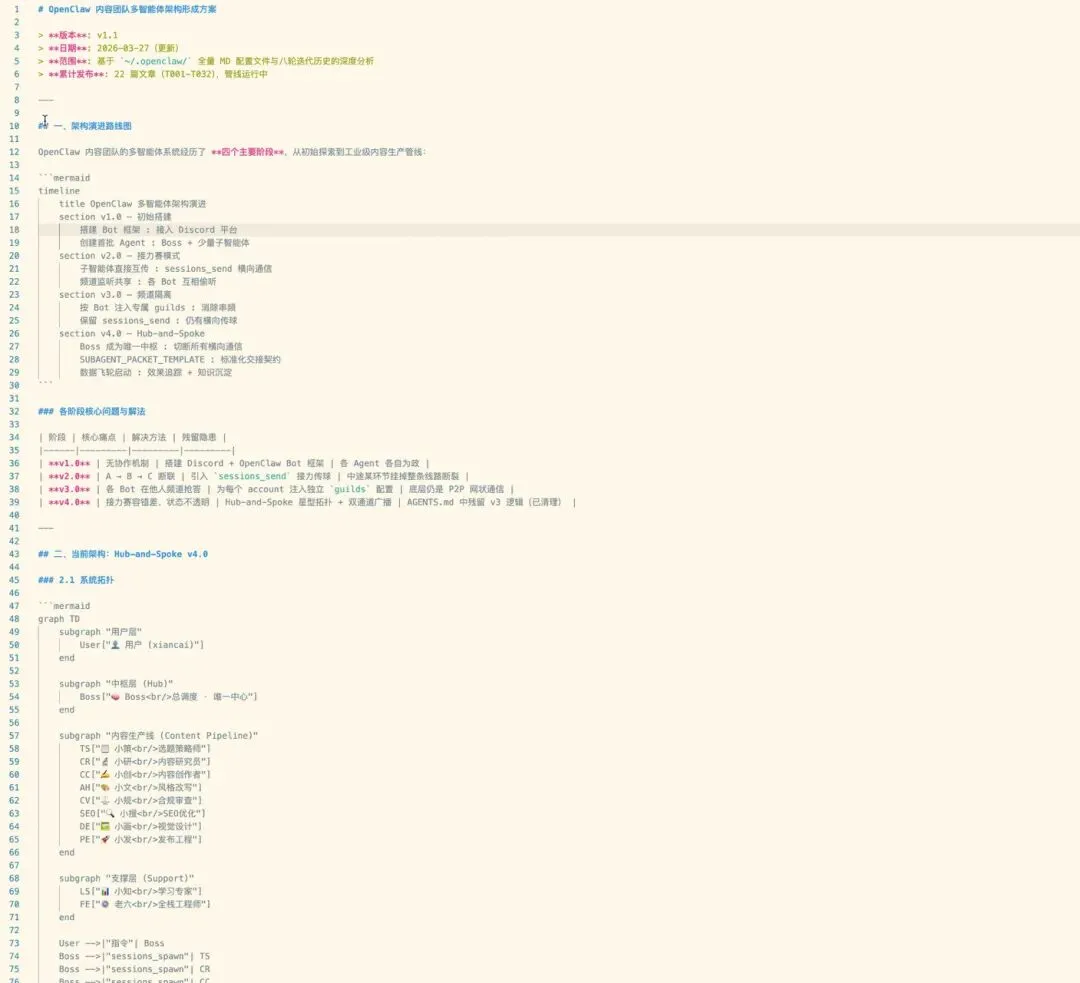
Task: Click line number 66 in the gutter
Action: 14,853
